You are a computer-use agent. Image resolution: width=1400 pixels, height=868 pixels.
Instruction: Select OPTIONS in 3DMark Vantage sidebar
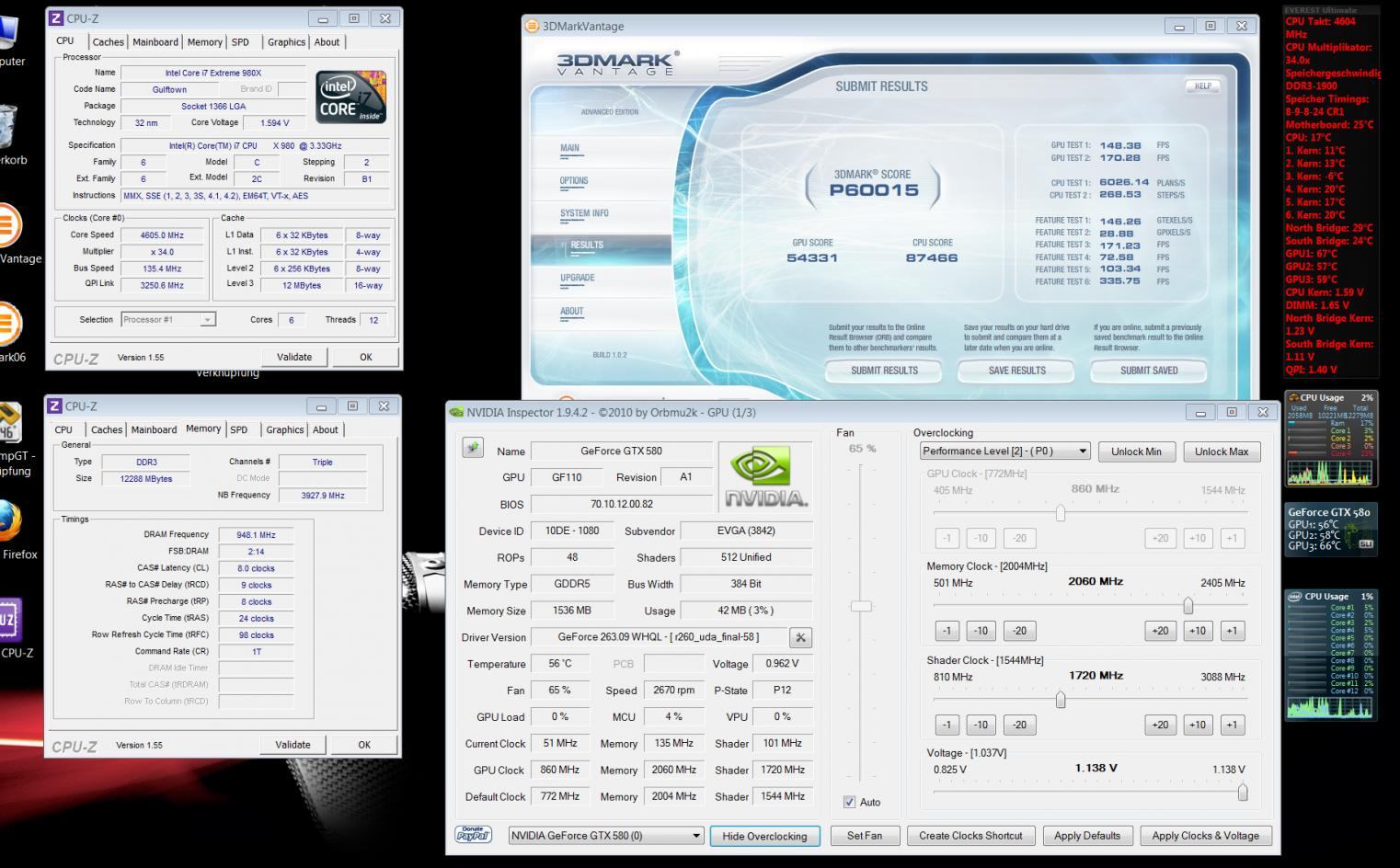coord(574,180)
